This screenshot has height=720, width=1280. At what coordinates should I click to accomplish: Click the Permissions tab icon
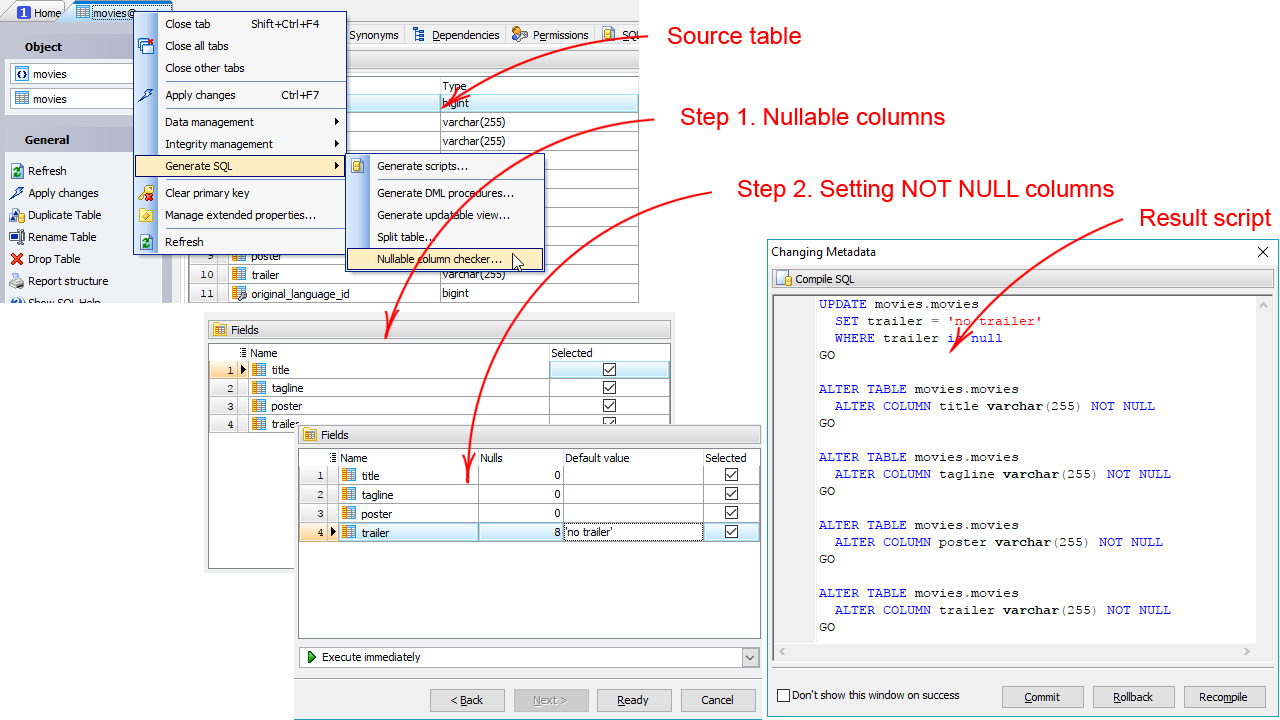click(x=520, y=35)
